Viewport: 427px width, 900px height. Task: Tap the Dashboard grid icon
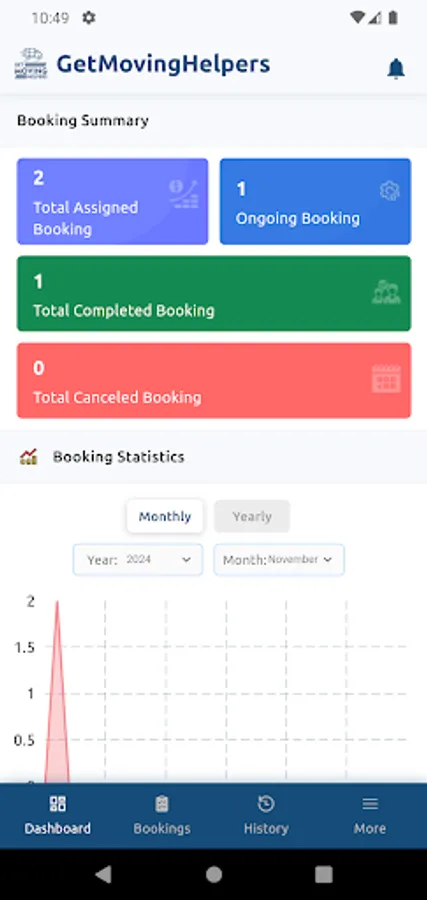click(x=57, y=804)
